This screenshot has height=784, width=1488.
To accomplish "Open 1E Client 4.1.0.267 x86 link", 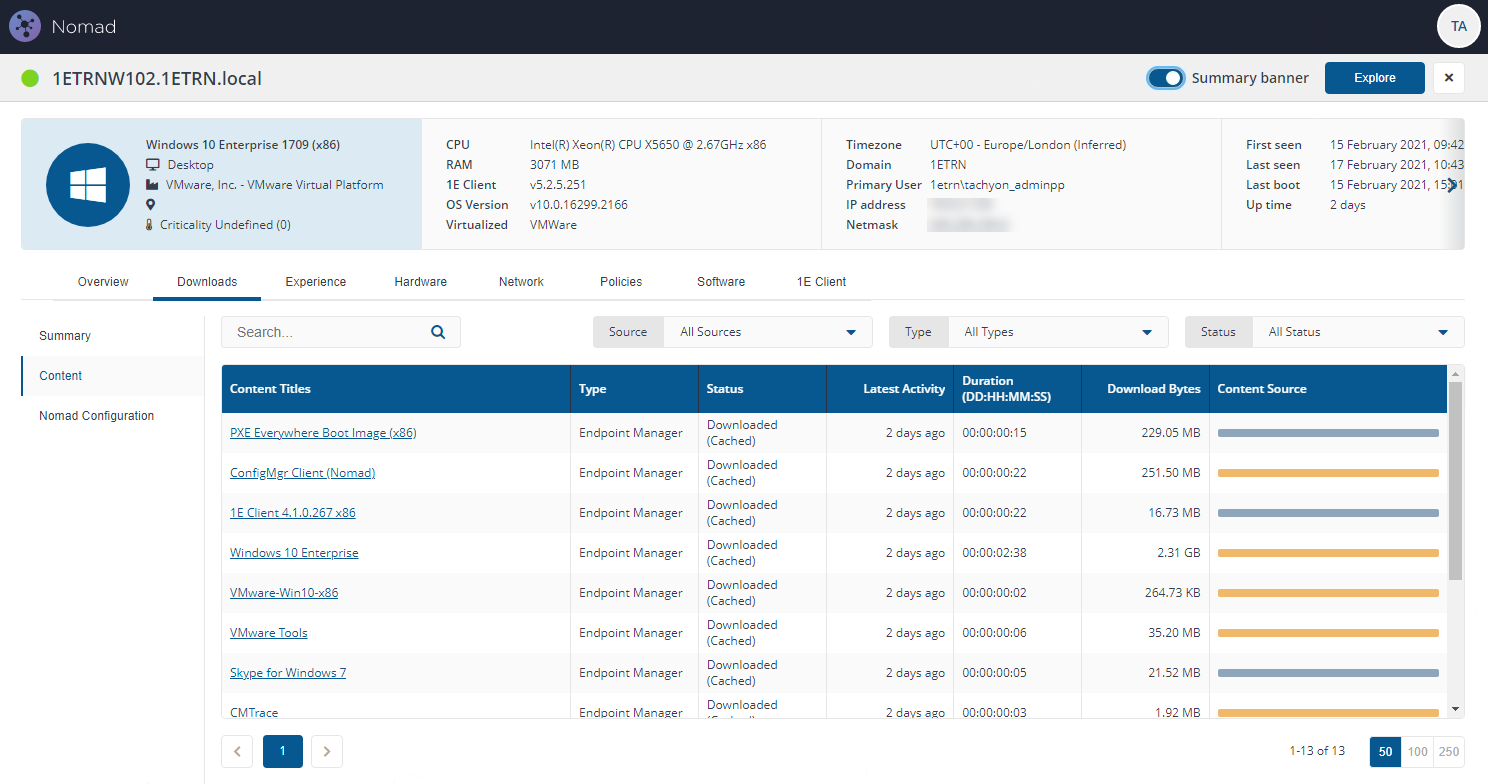I will click(x=293, y=513).
